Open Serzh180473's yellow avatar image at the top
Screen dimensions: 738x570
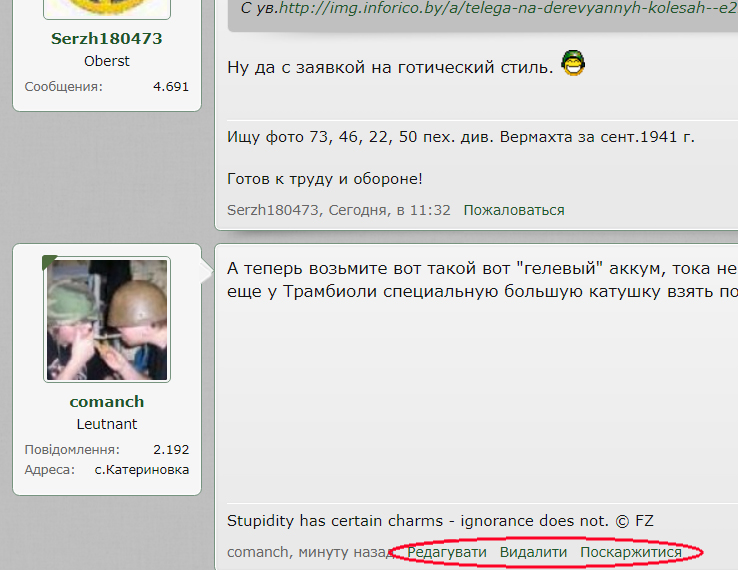(107, 8)
